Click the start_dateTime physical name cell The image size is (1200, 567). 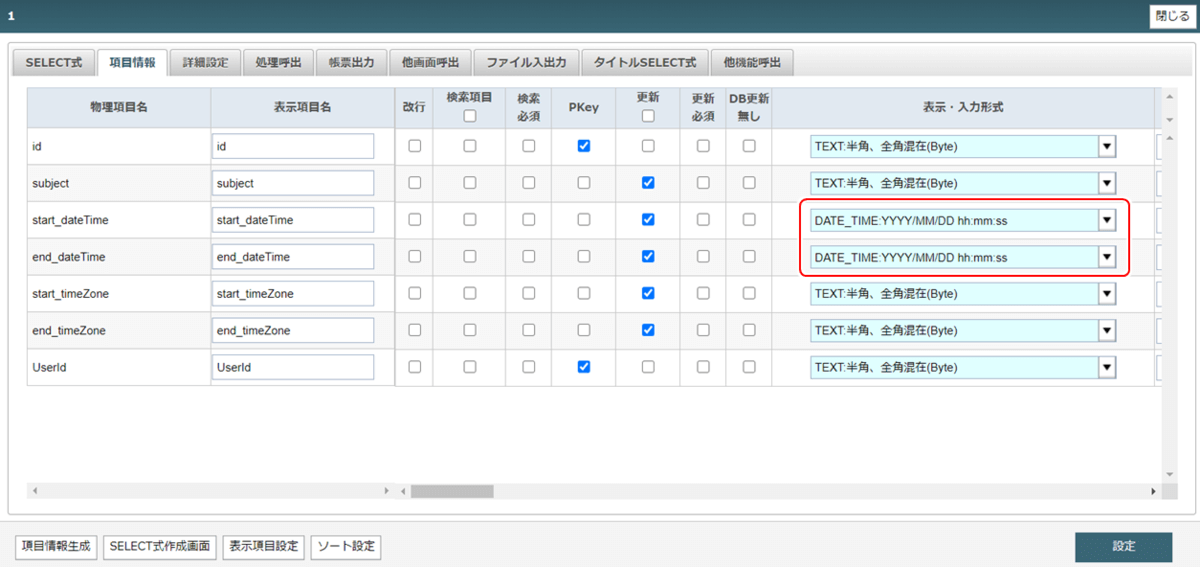click(x=119, y=220)
